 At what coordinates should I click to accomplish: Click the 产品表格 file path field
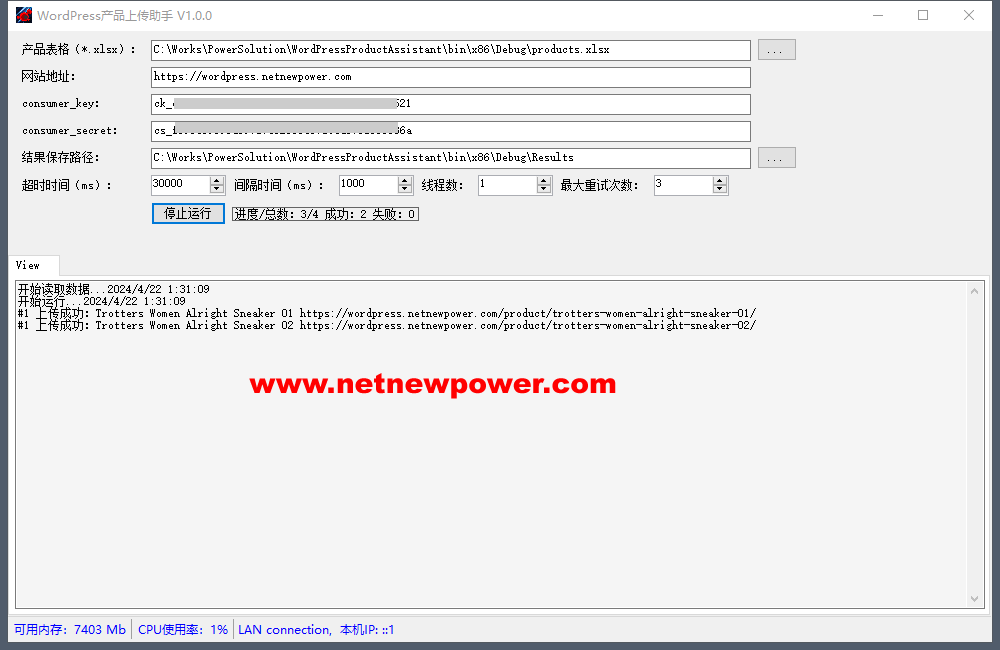click(x=450, y=50)
